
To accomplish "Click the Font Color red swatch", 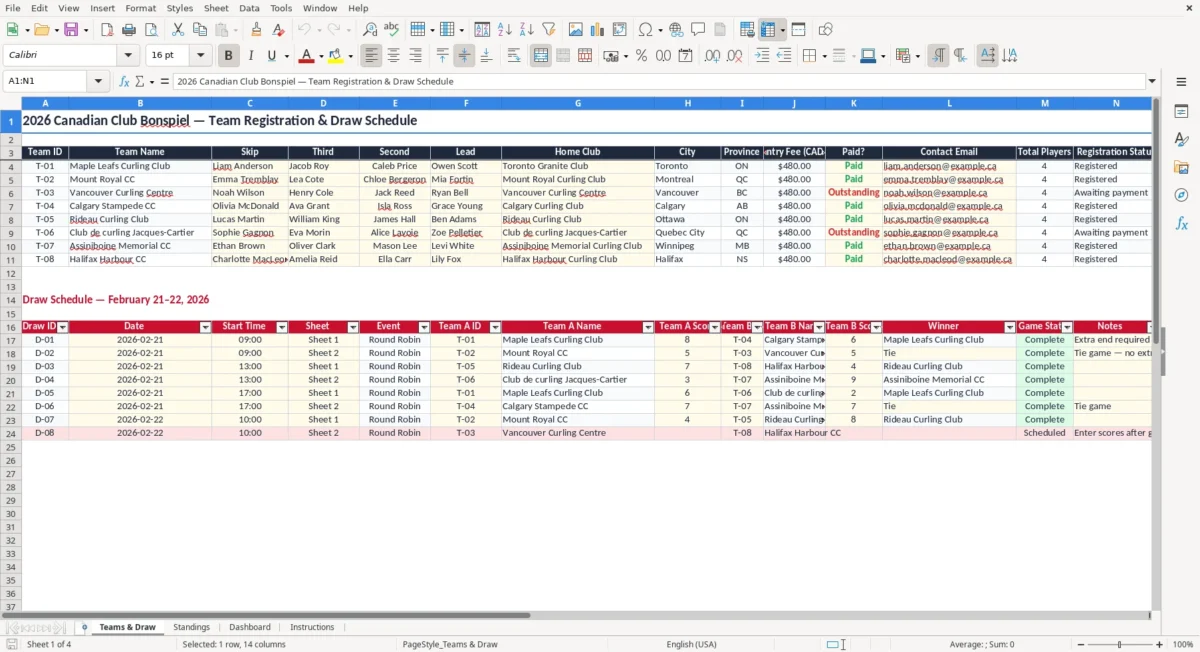I will [306, 56].
